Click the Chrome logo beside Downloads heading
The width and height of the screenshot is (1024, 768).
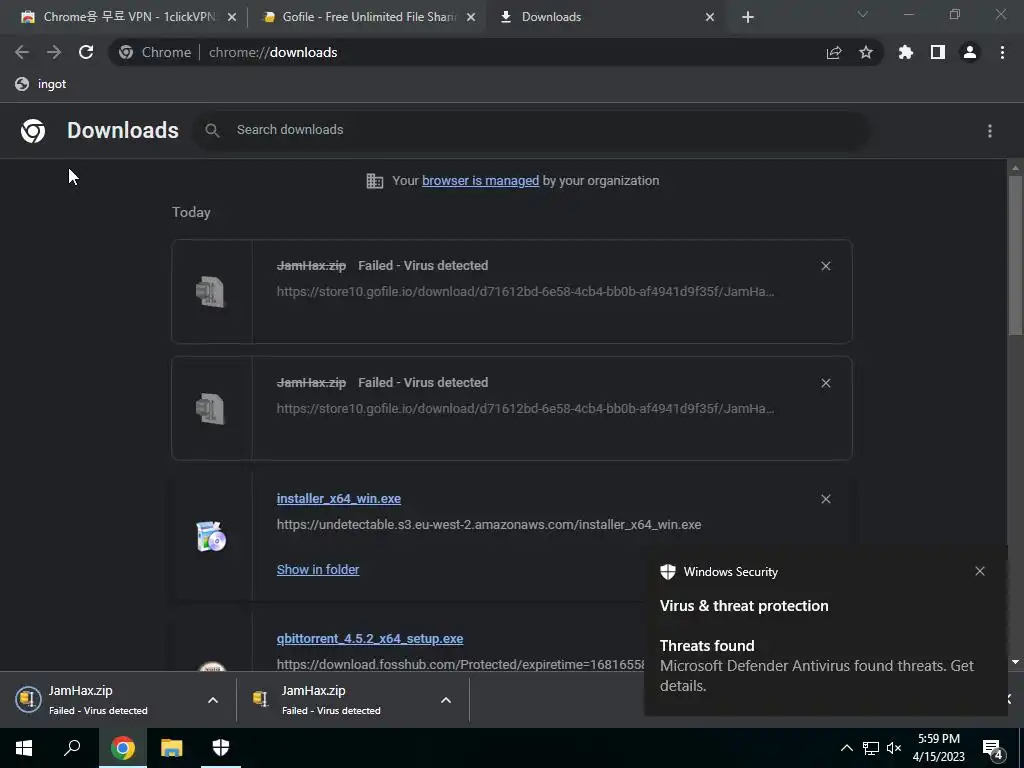click(33, 131)
